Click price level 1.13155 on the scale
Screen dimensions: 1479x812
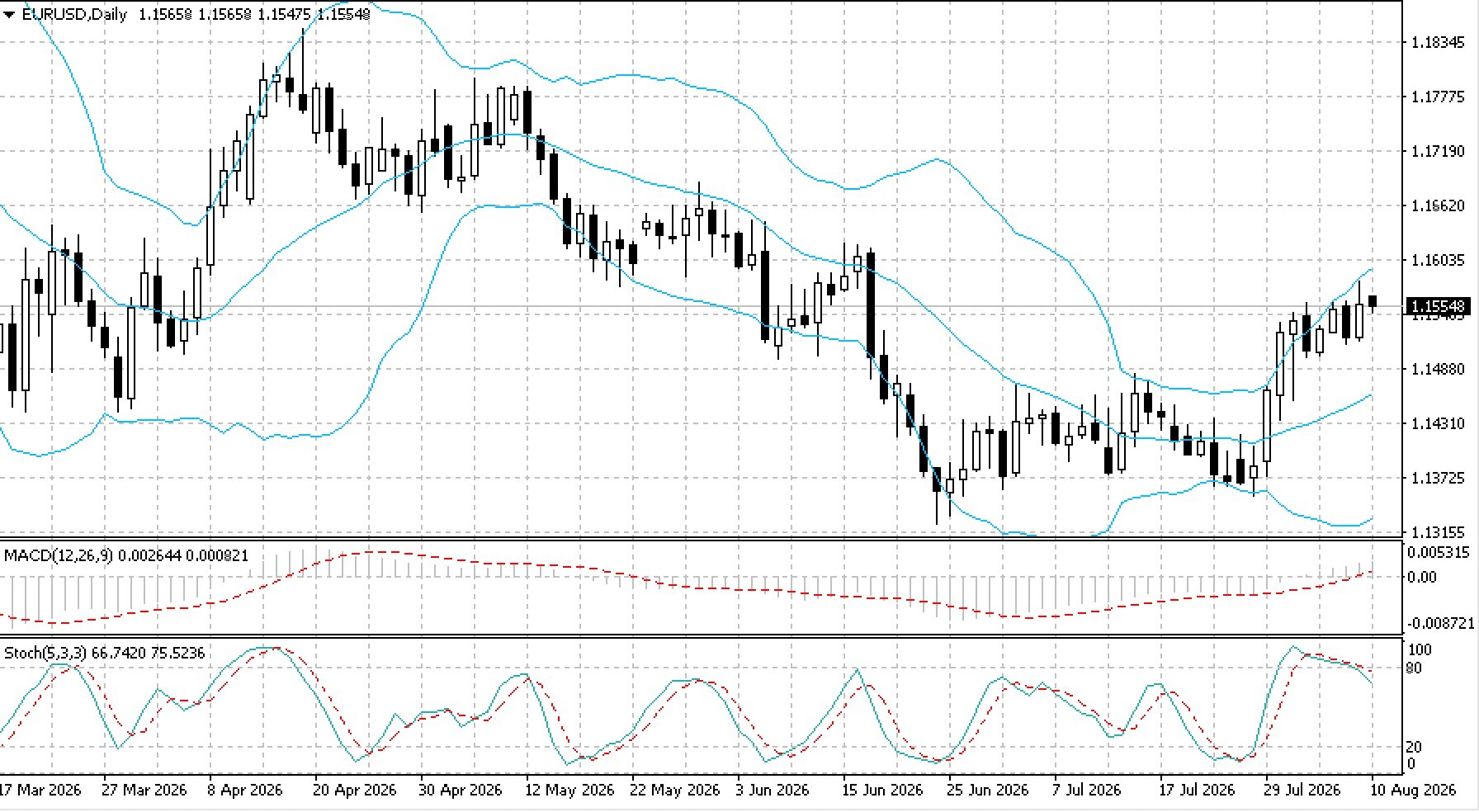[x=1439, y=532]
